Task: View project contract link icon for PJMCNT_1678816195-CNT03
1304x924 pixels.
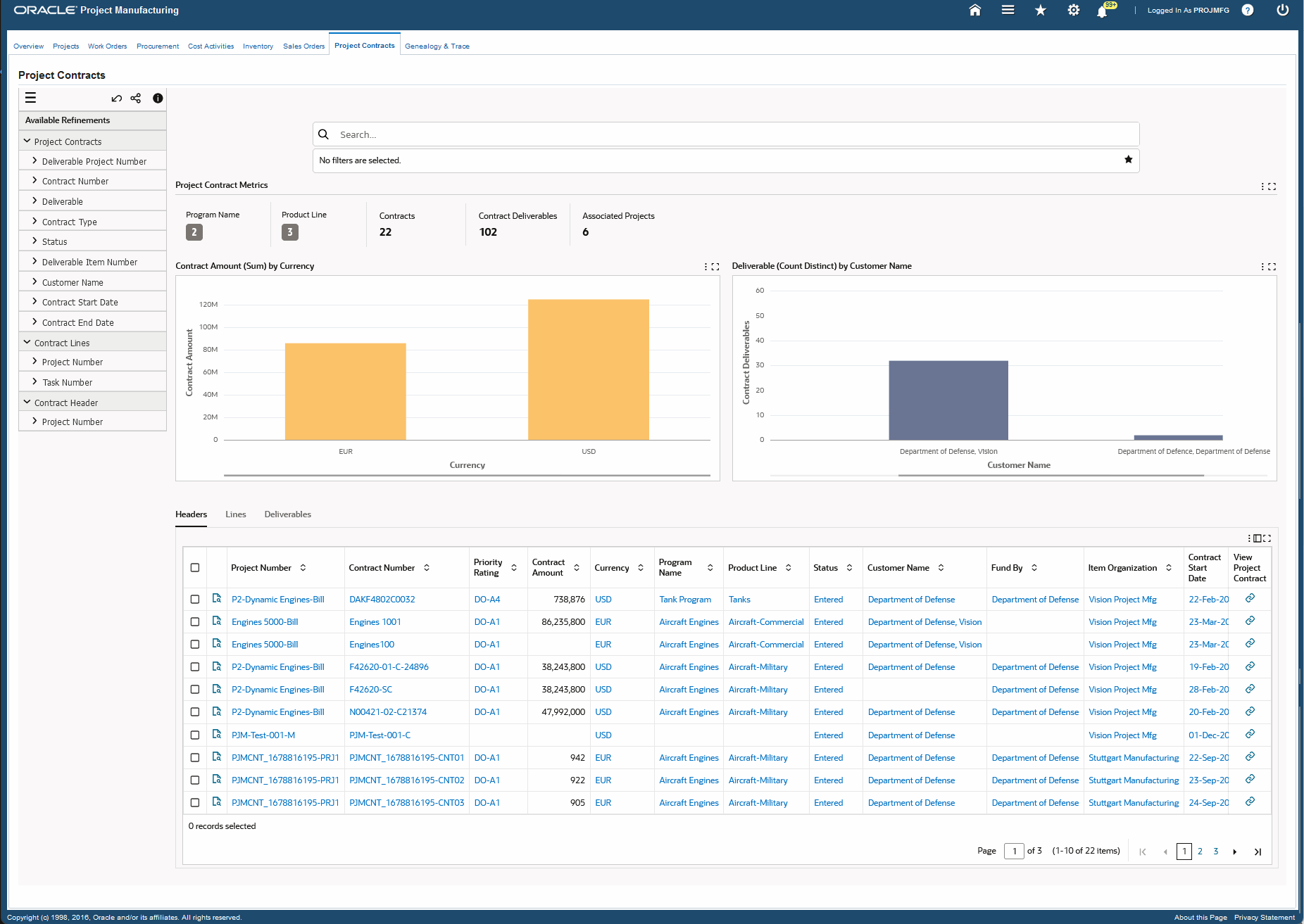Action: [x=1250, y=802]
